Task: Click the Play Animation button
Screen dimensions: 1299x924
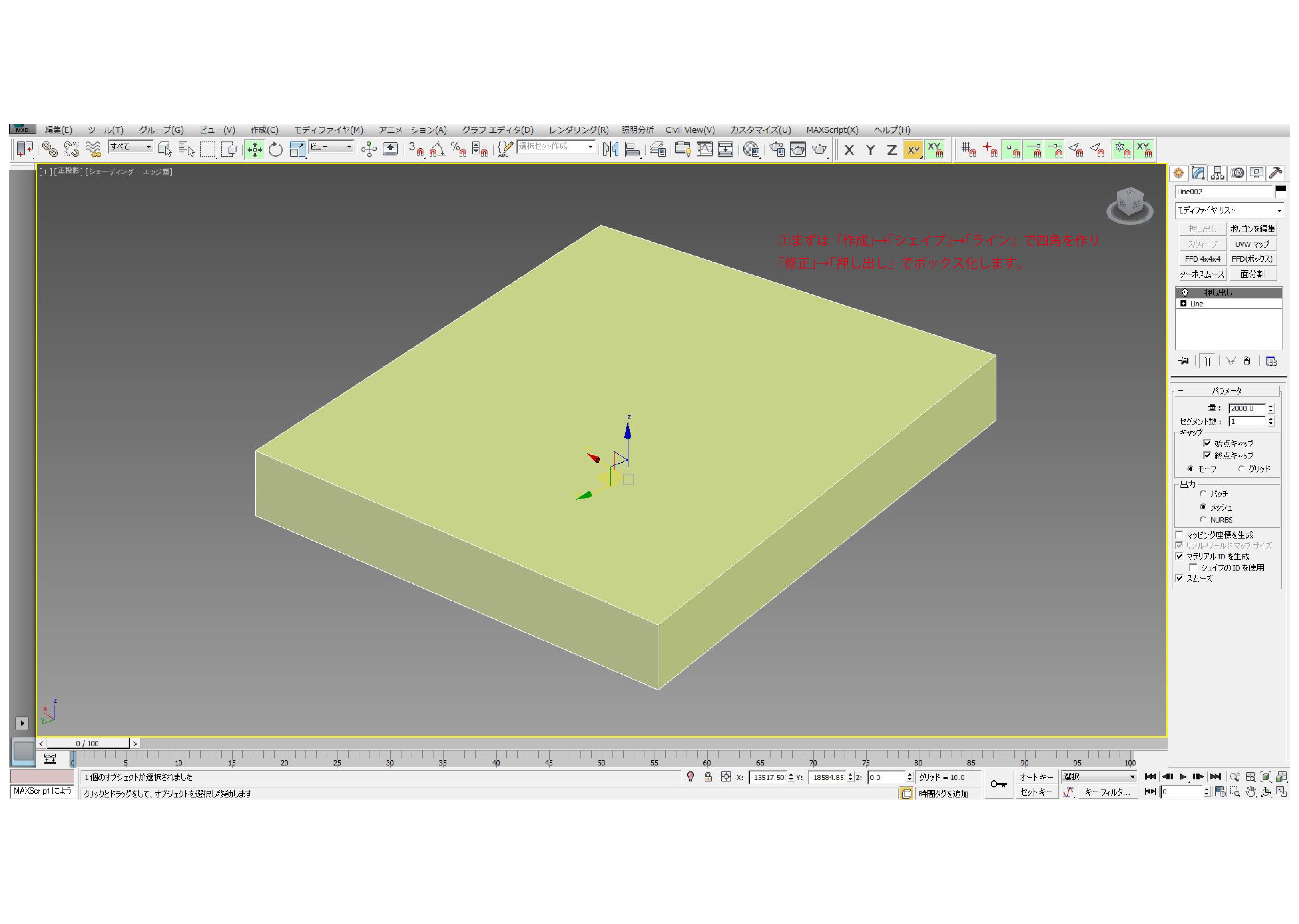Action: [x=1182, y=777]
